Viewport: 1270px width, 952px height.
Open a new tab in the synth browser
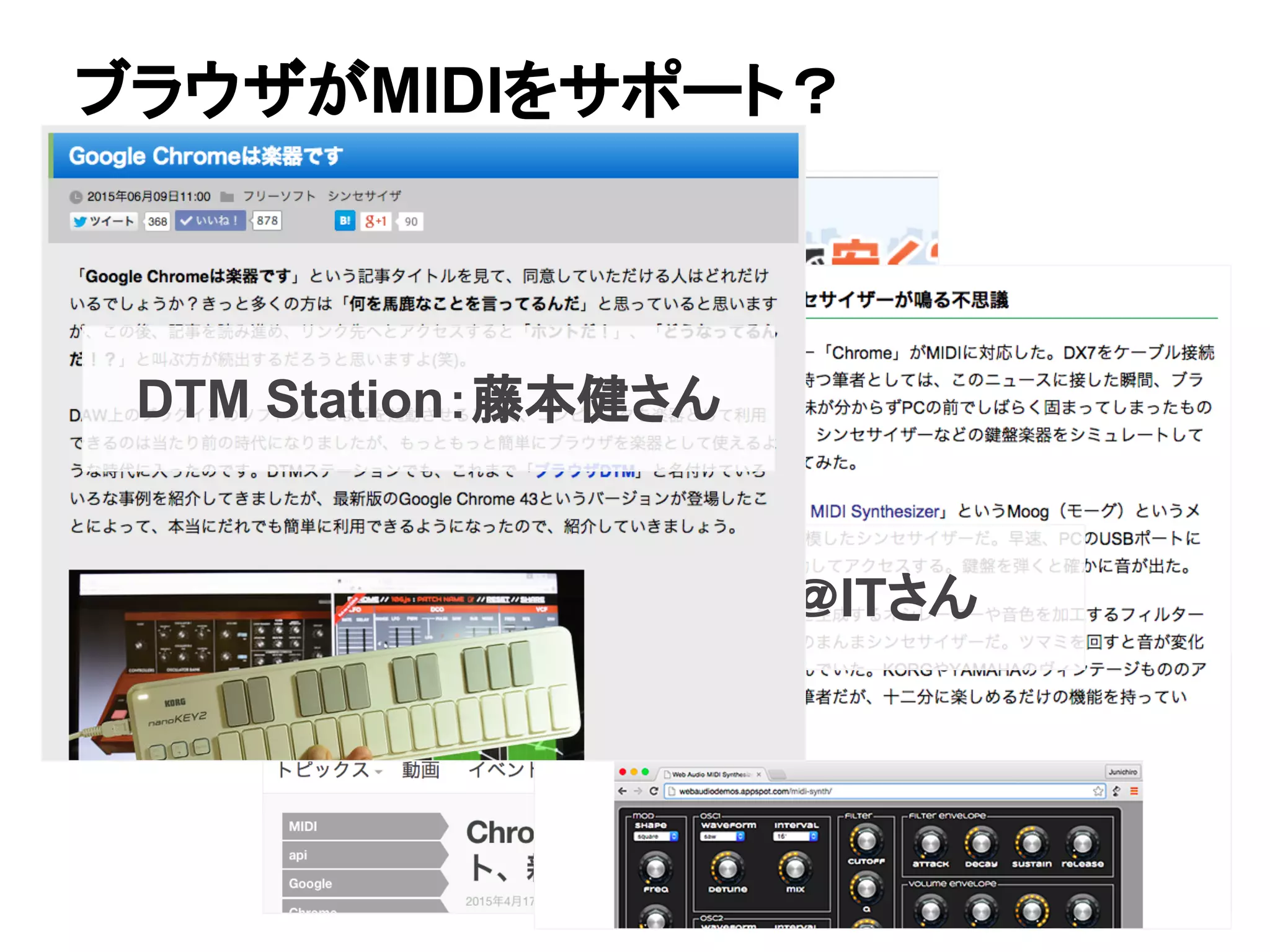778,775
